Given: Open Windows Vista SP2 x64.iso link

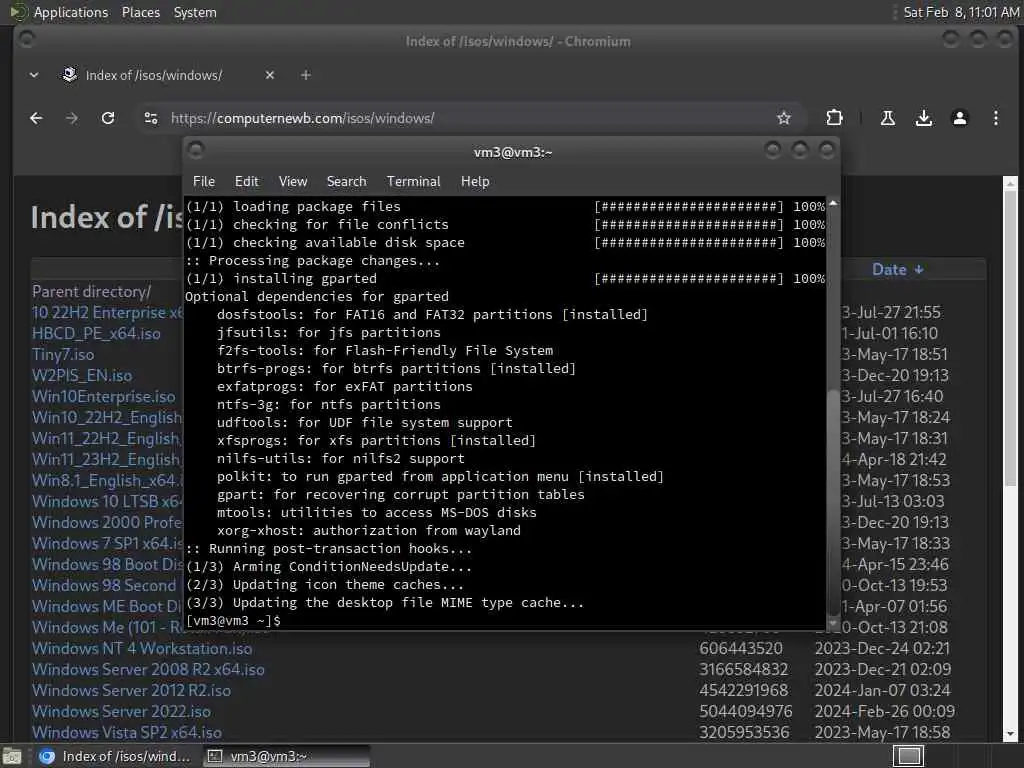Looking at the screenshot, I should click(x=127, y=731).
